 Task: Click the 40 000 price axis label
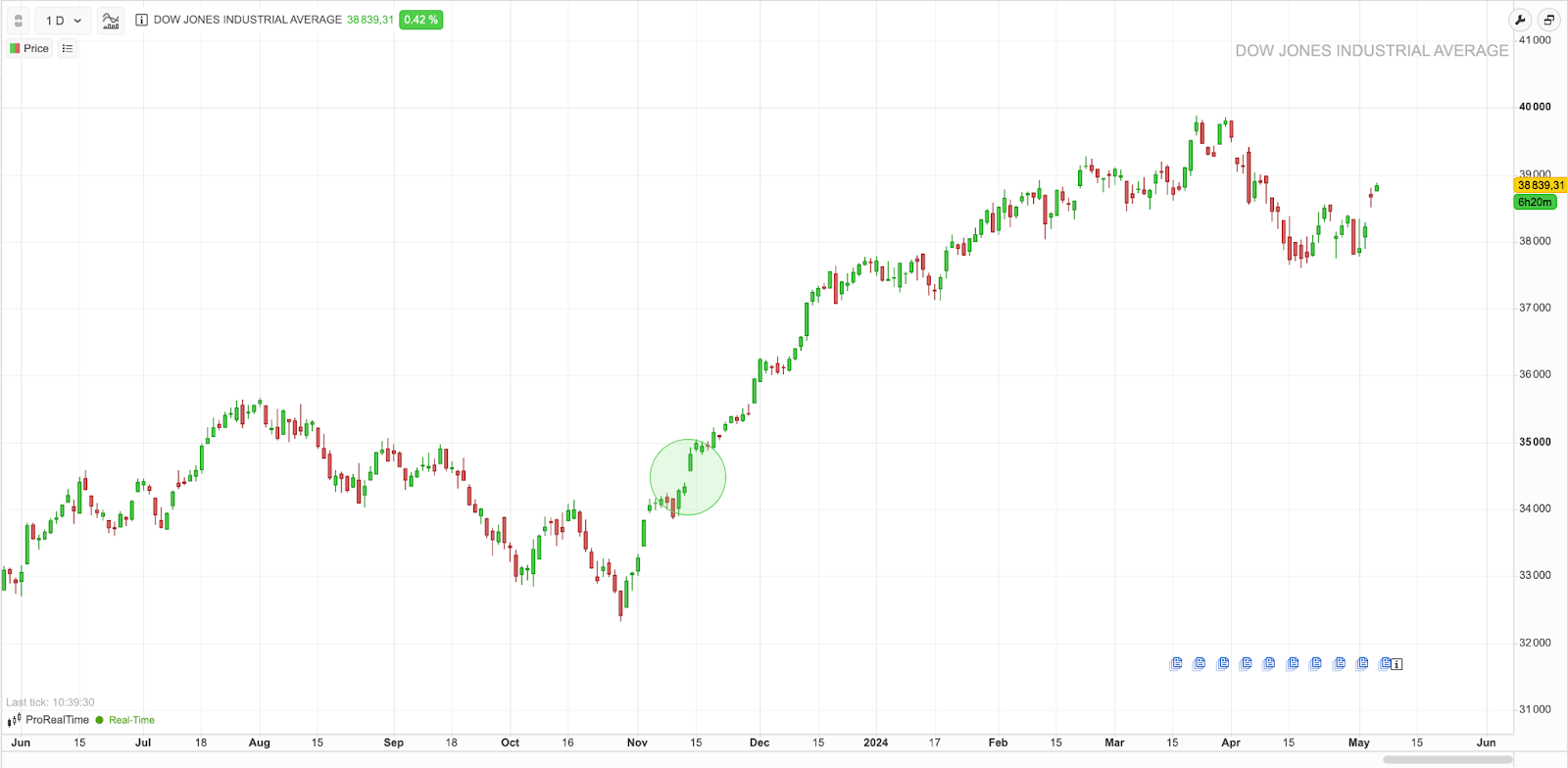(1535, 107)
